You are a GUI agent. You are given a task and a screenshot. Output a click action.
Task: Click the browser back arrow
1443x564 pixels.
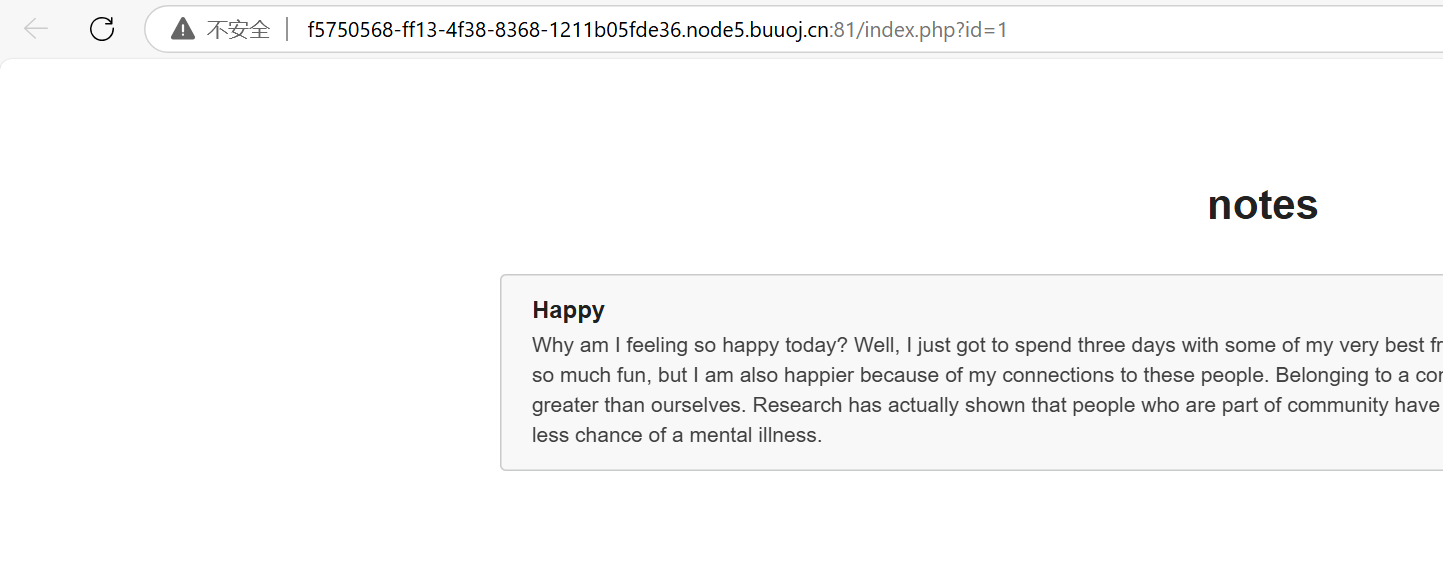[x=36, y=29]
